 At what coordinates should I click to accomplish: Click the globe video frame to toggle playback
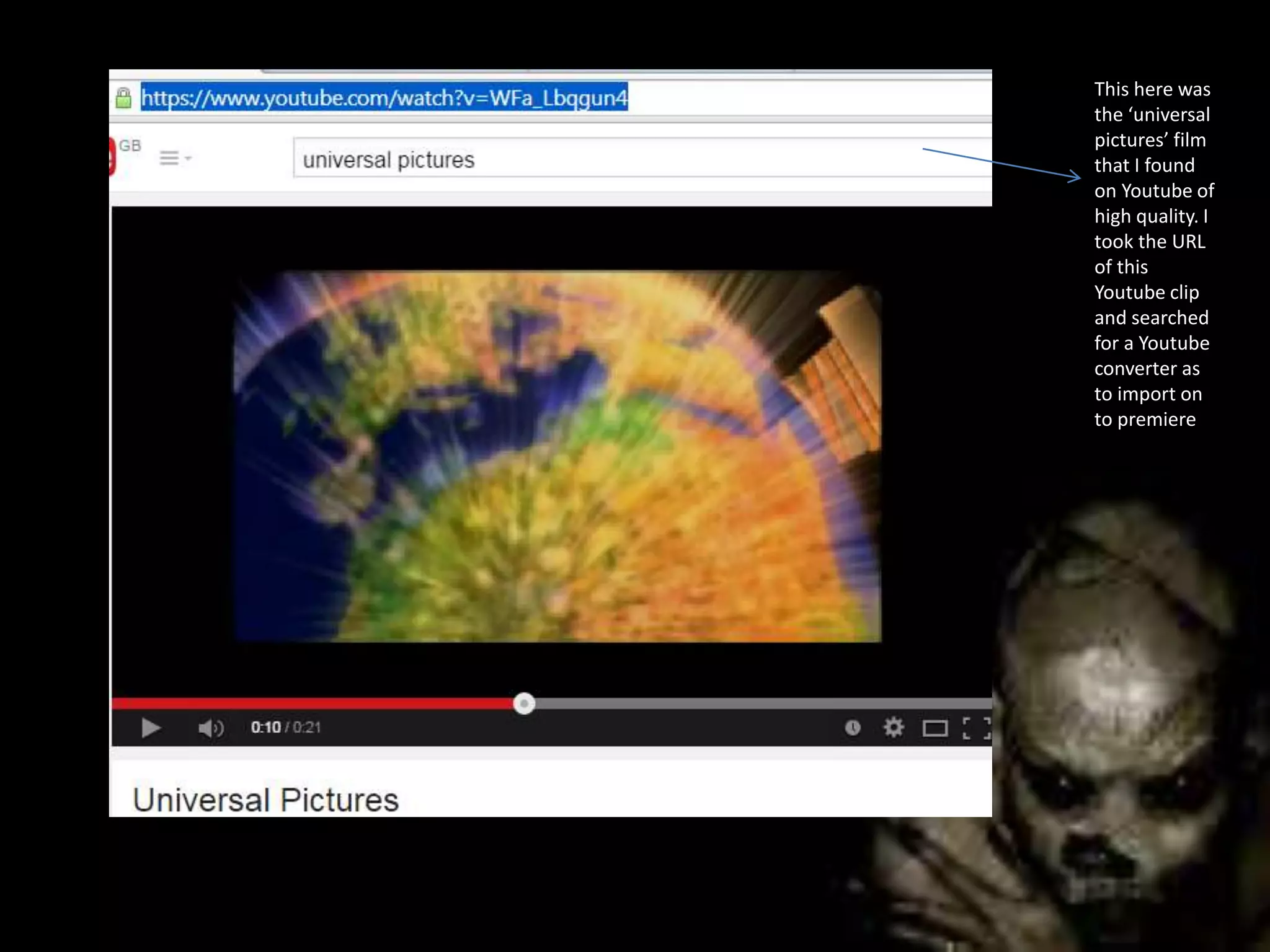point(557,456)
